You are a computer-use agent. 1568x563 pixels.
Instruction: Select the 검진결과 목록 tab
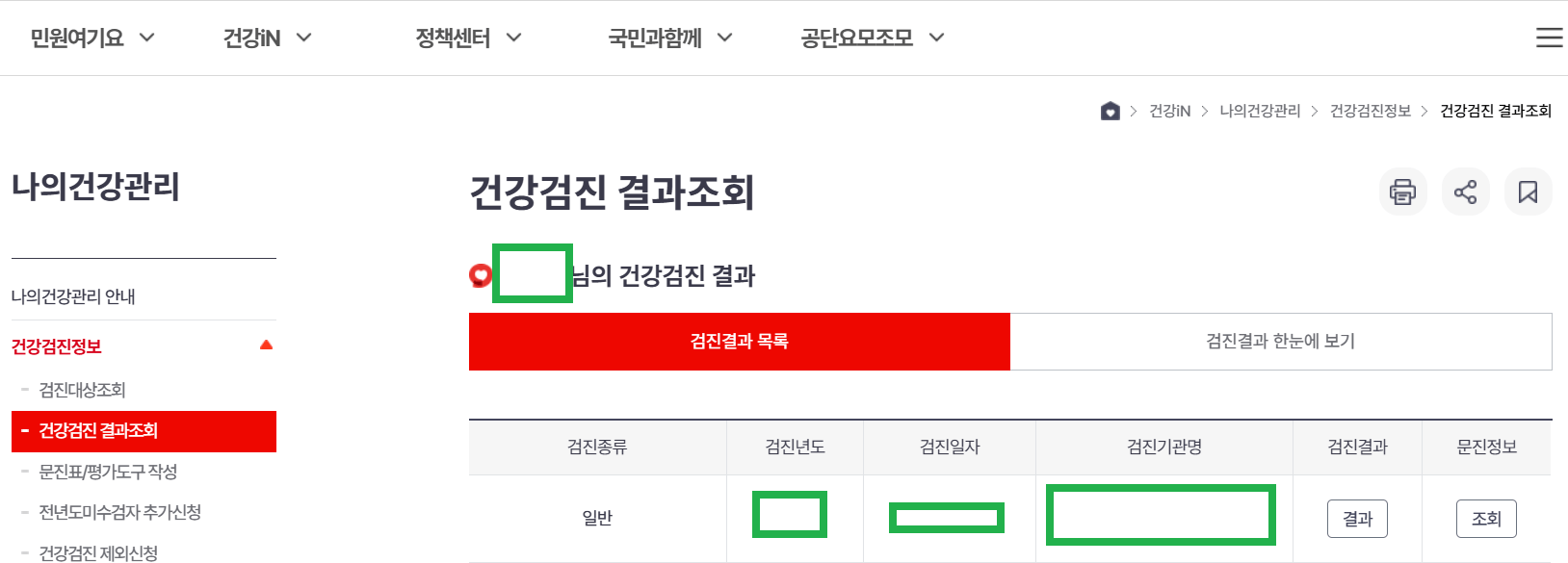(738, 342)
